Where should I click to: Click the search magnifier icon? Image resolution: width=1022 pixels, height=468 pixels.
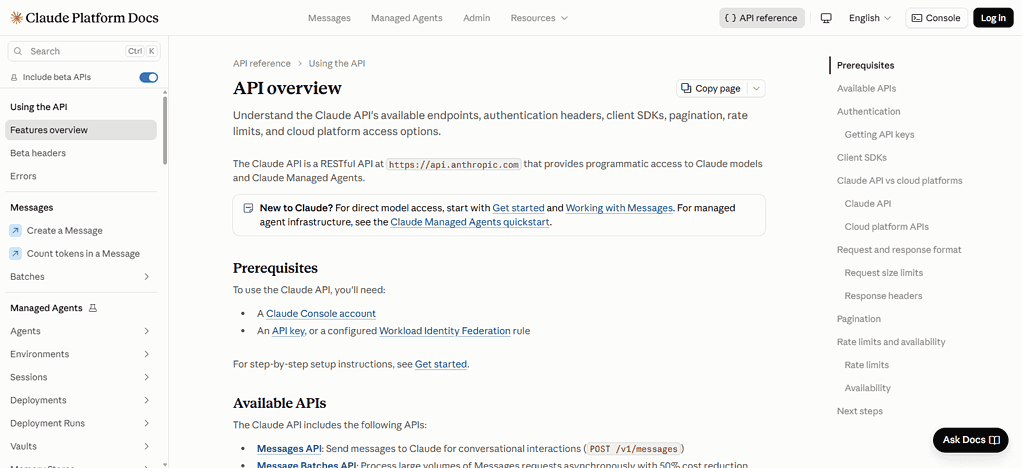pos(18,51)
